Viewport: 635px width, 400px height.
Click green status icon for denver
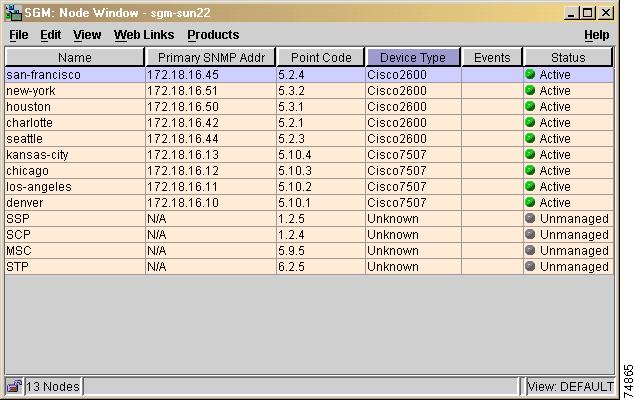coord(530,202)
